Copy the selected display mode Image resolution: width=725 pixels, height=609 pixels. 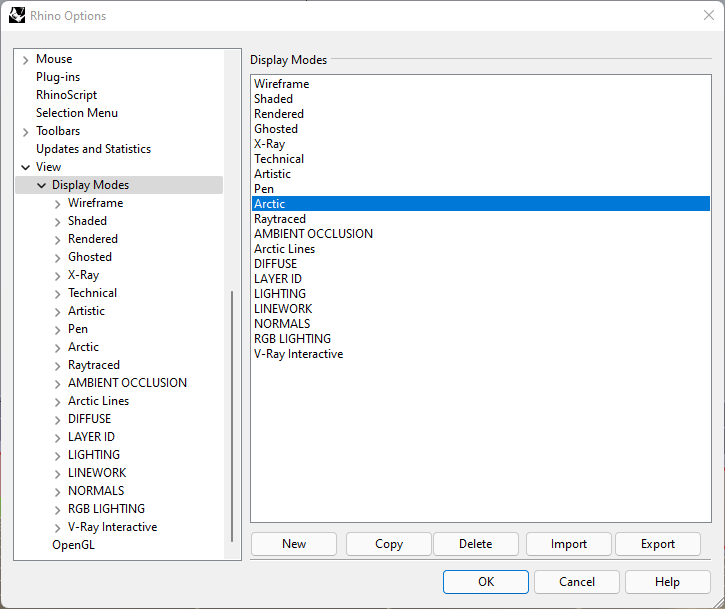pos(389,544)
